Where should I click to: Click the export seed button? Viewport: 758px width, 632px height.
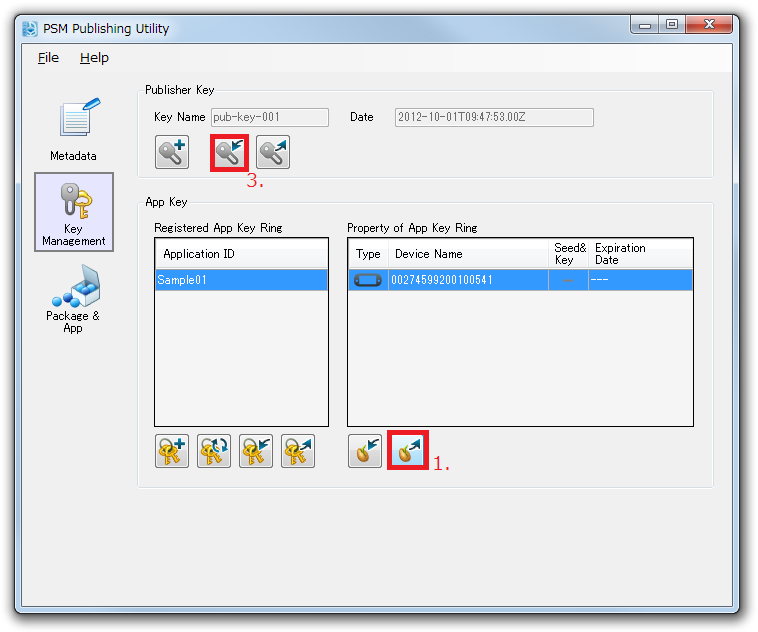point(408,452)
